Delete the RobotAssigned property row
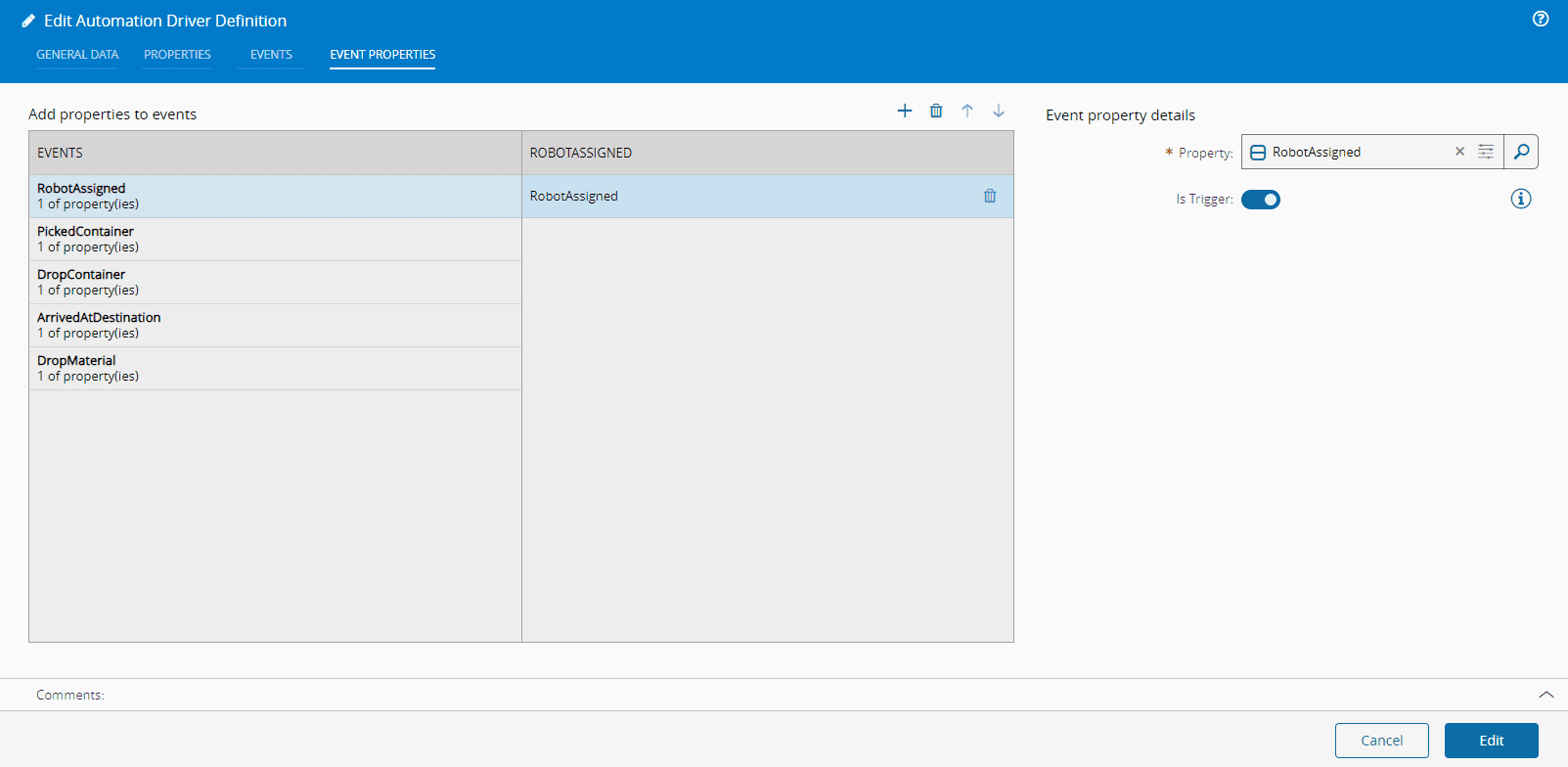This screenshot has width=1568, height=767. click(x=990, y=196)
